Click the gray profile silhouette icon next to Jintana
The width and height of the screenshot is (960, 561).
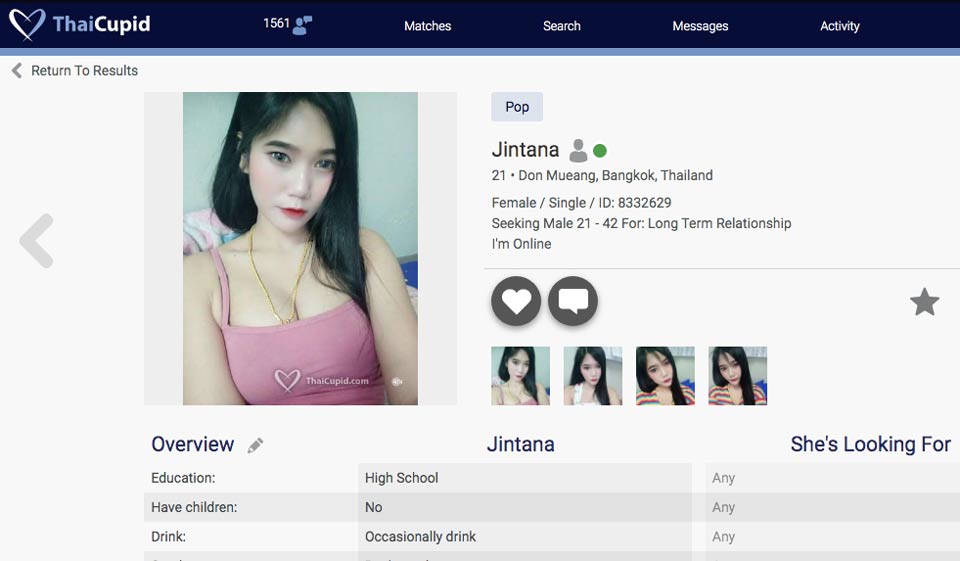(x=578, y=151)
